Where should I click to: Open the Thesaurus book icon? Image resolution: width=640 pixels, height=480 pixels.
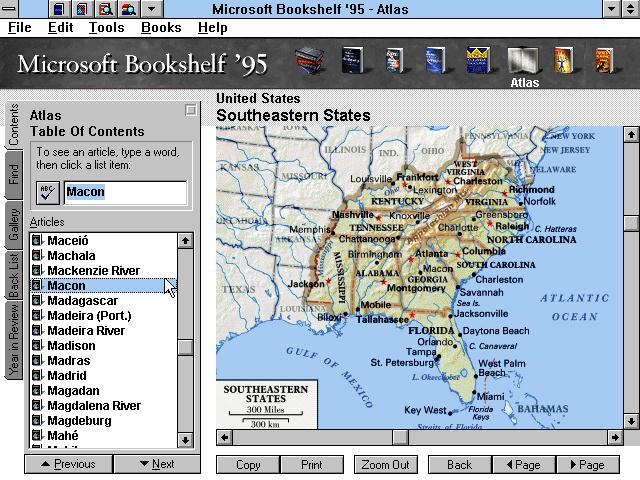coord(394,60)
